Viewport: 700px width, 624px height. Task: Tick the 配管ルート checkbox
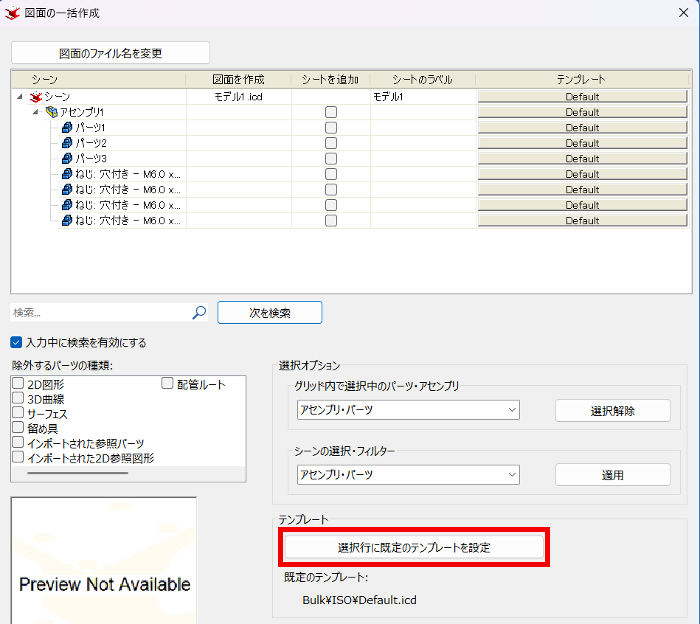pyautogui.click(x=167, y=383)
